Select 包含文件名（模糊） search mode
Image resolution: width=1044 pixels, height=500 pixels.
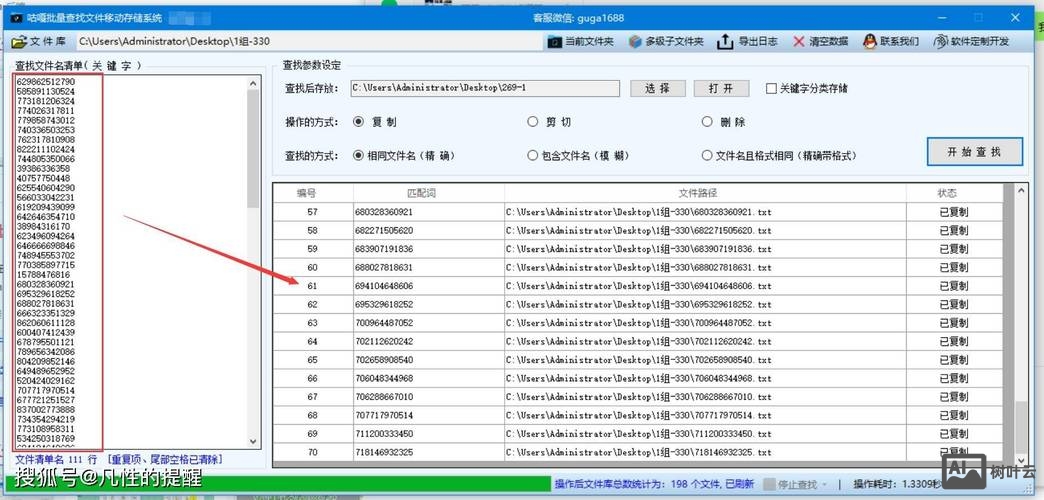(x=532, y=156)
